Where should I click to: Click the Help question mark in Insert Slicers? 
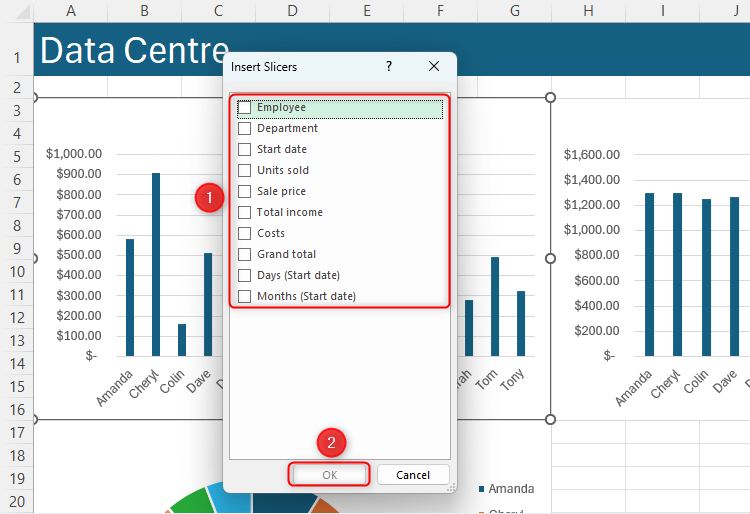(389, 67)
